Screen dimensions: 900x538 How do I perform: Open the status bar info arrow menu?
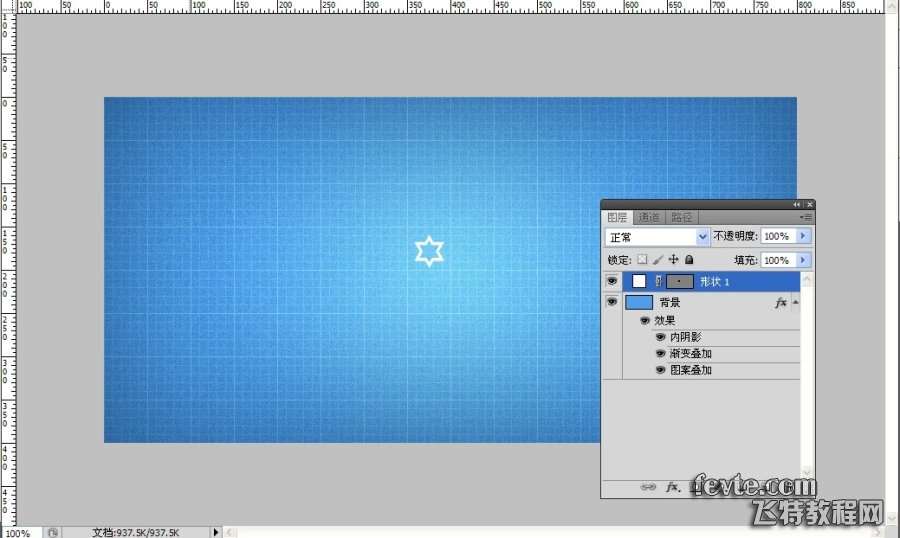tap(215, 533)
